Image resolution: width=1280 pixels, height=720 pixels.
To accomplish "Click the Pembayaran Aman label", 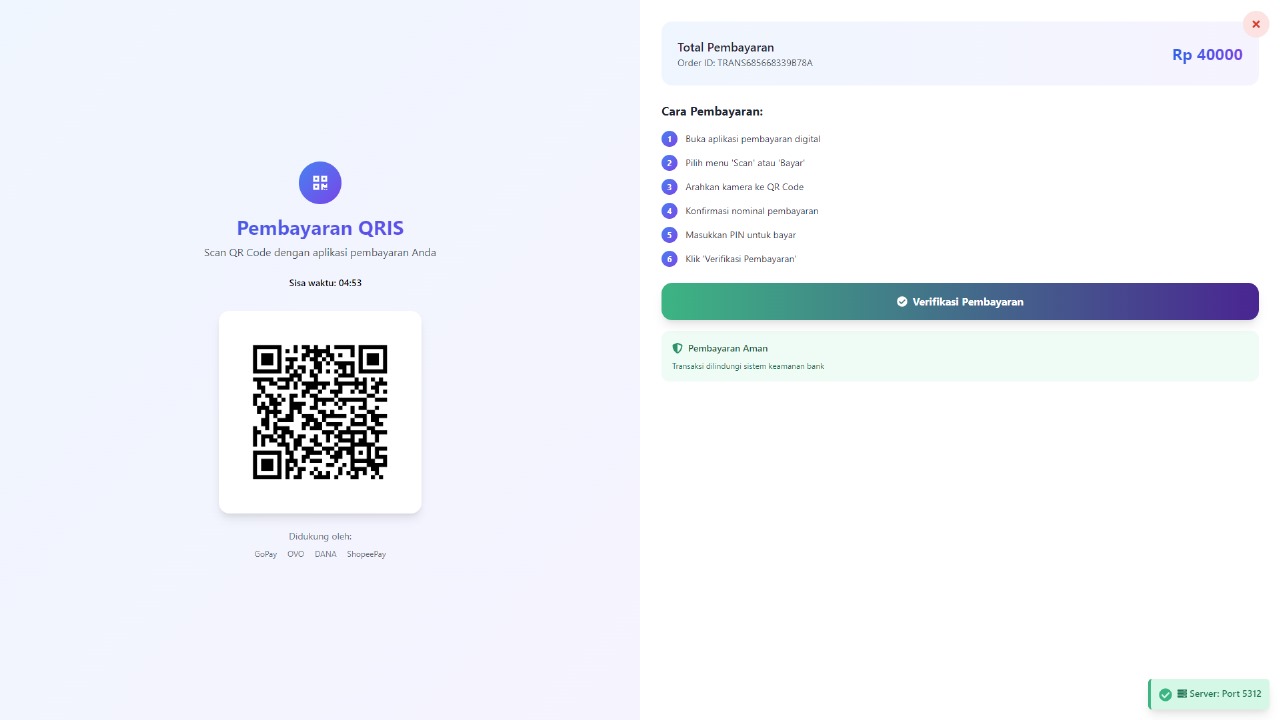I will pos(728,348).
